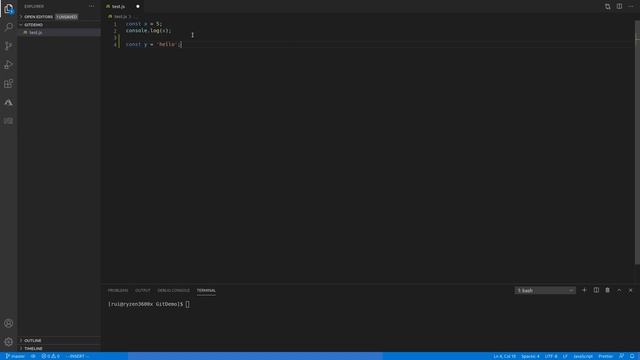
Task: Change encoding via UTF-8 status item
Action: [551, 356]
